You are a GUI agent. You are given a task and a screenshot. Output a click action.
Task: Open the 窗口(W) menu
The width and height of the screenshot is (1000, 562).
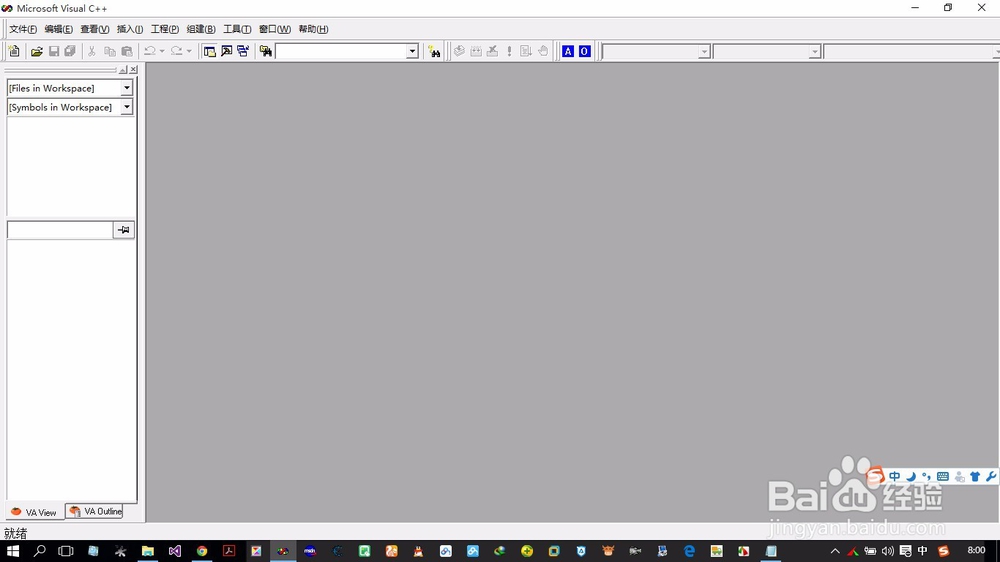[x=275, y=29]
